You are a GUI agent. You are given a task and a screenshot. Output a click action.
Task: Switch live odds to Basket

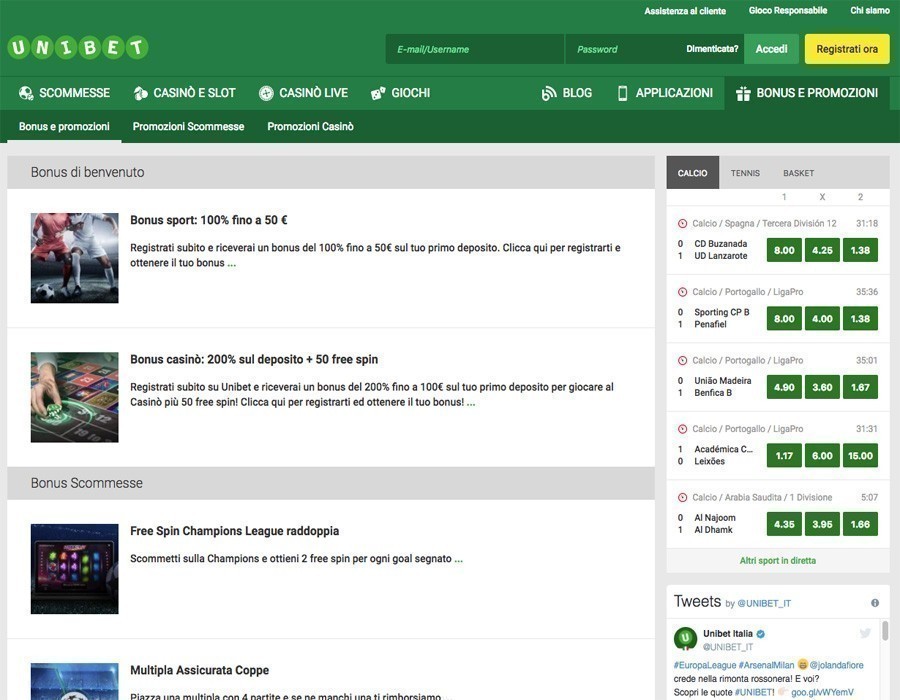point(798,173)
